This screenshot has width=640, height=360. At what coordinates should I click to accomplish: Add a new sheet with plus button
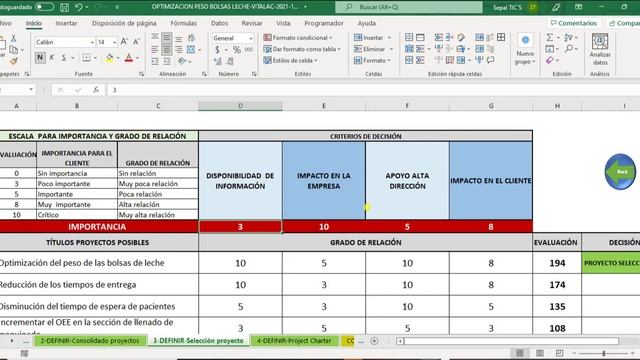tap(374, 341)
